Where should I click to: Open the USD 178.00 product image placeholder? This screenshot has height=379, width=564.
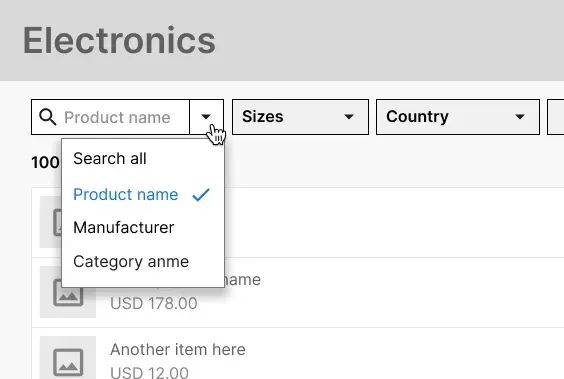[x=68, y=292]
